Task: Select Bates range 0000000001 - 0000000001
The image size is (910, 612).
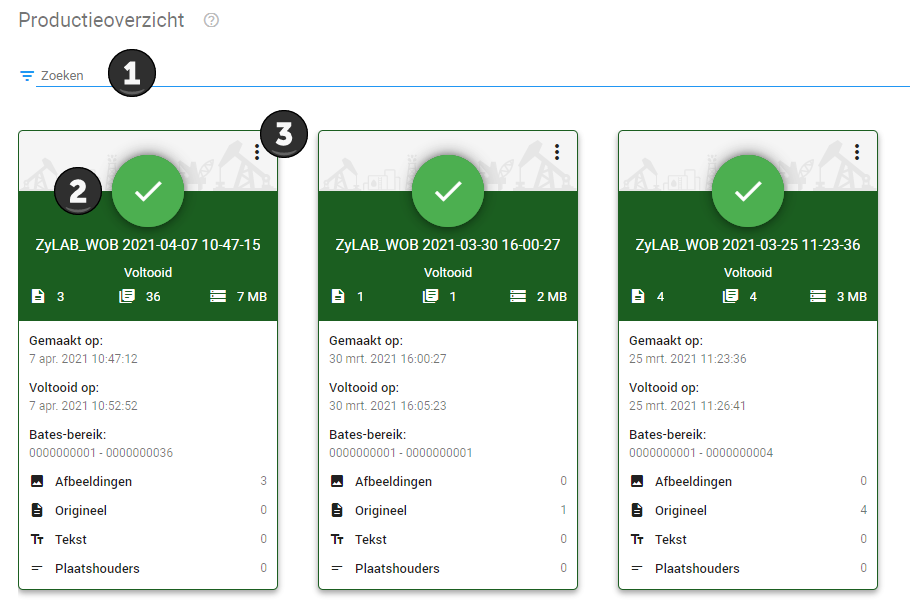Action: tap(401, 452)
